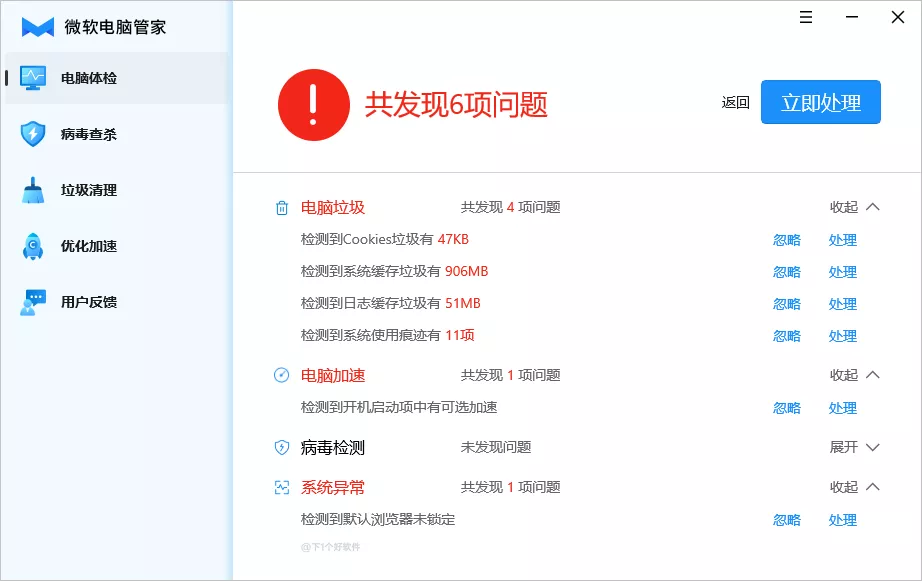
Task: Fix 默认浏览器未锁定 via its 处理 link
Action: [842, 520]
